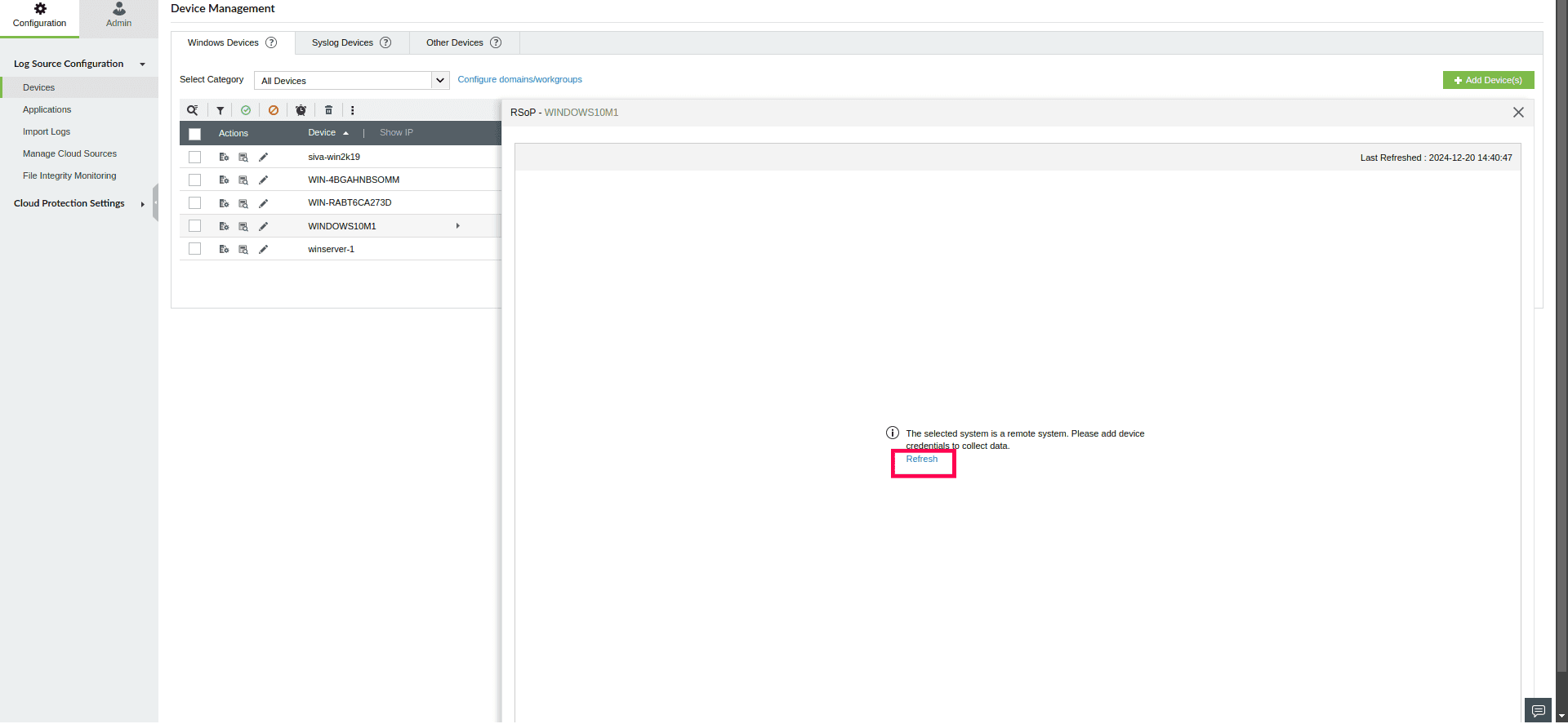Click the WINDOWS10M1 row arrow
Viewport: 1568px width, 724px height.
(458, 226)
